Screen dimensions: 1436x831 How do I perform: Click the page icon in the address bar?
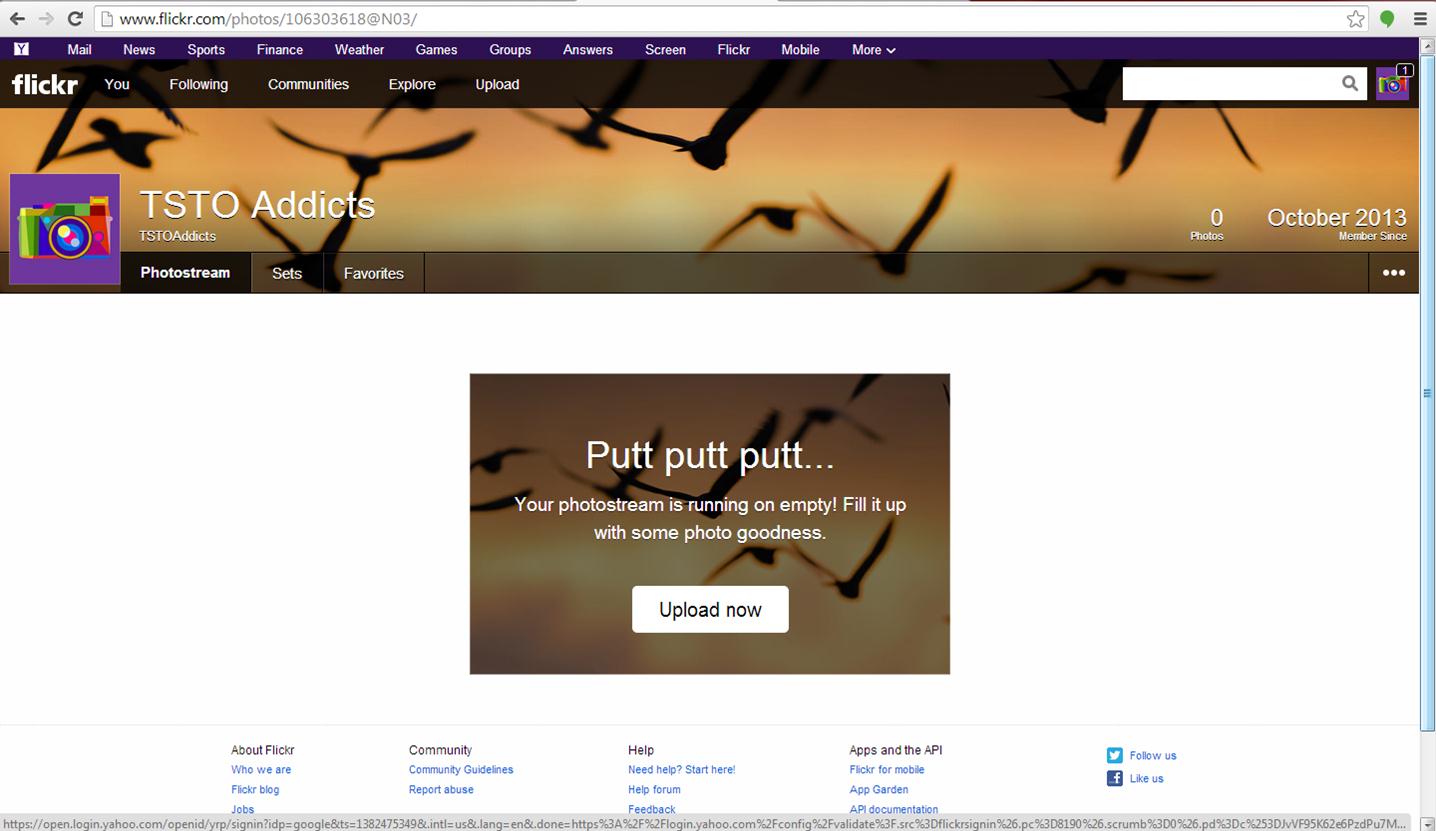click(107, 19)
